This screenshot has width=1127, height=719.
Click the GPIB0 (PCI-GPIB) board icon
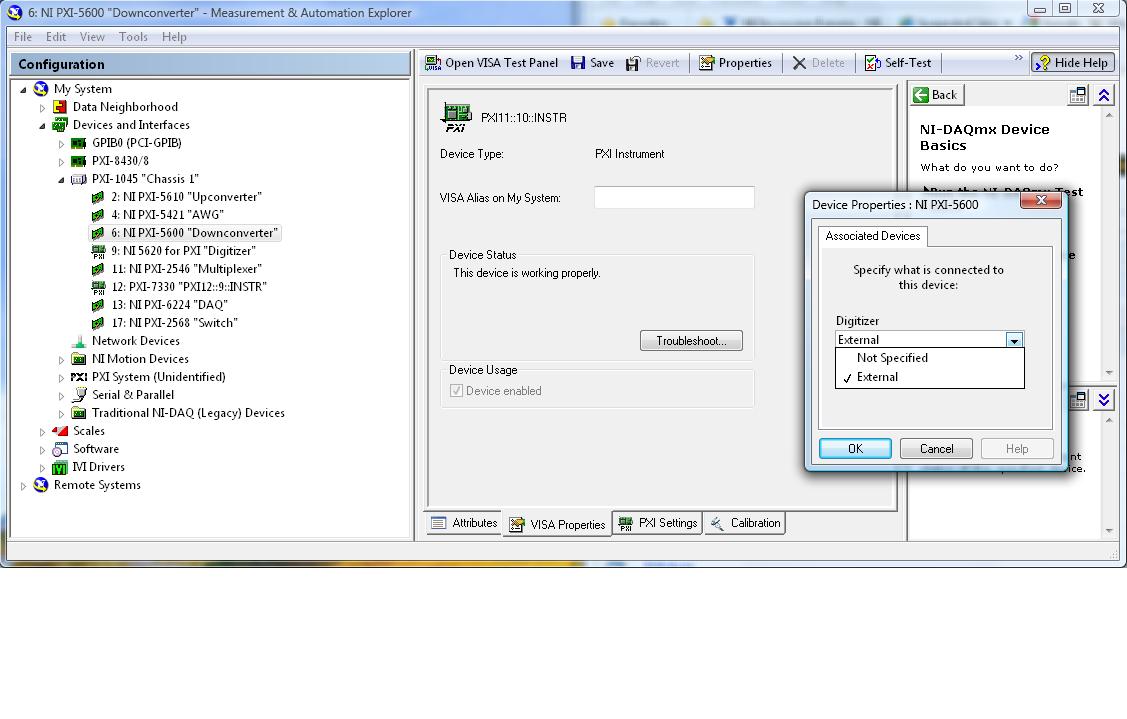[78, 143]
